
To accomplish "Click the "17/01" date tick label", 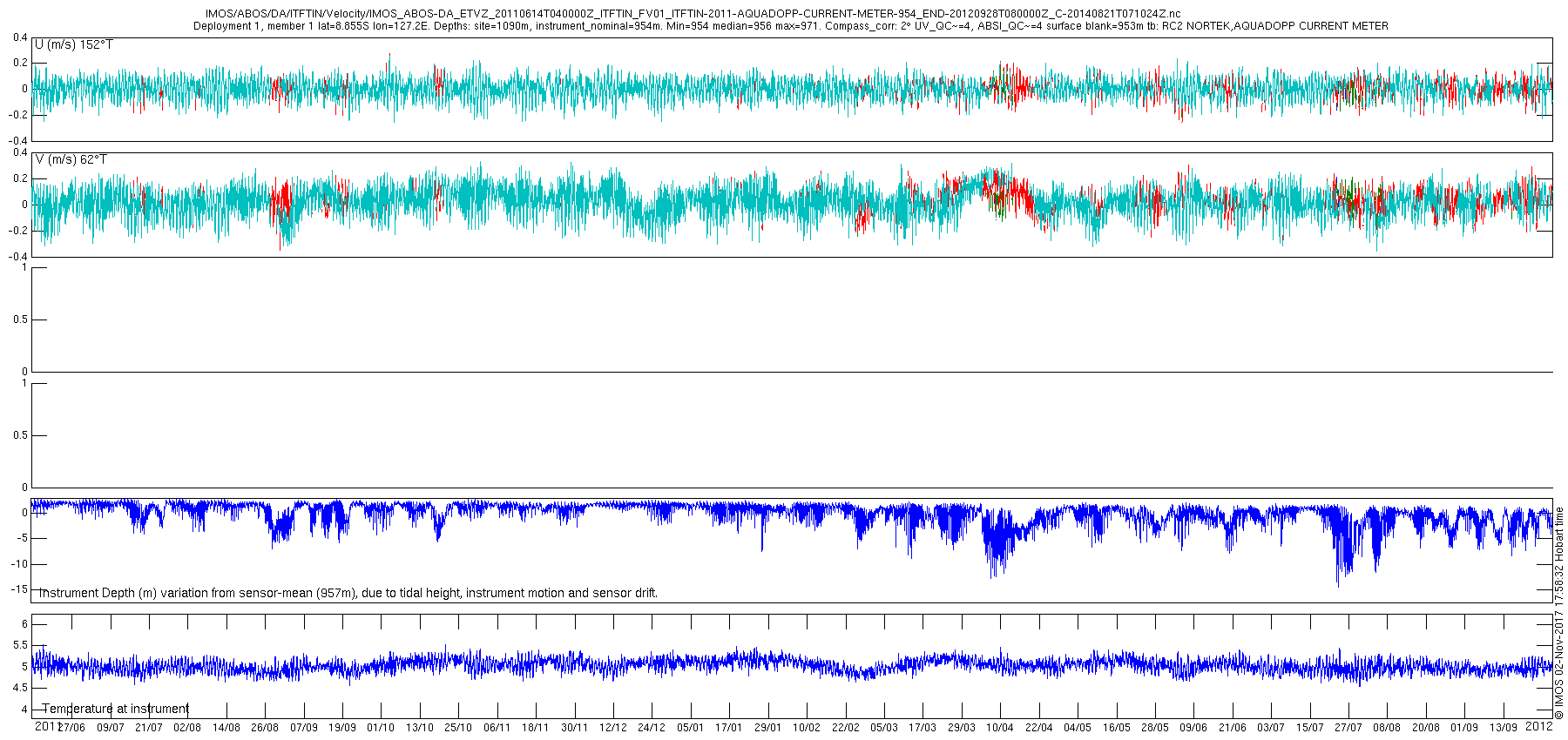I will (729, 728).
